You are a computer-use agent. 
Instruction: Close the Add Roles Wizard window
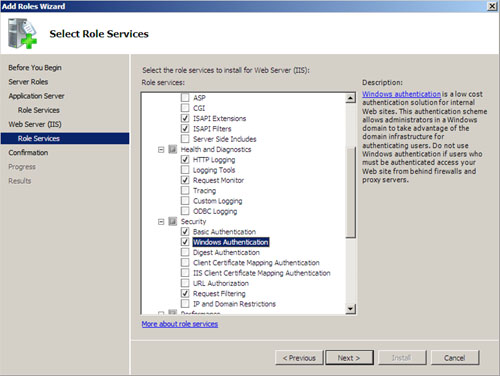click(x=492, y=6)
